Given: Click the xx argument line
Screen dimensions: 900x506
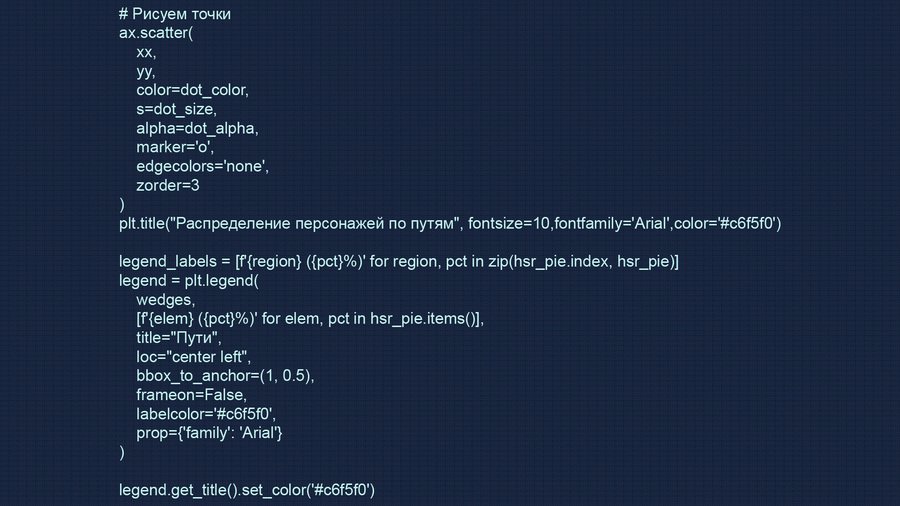Looking at the screenshot, I should (x=146, y=52).
